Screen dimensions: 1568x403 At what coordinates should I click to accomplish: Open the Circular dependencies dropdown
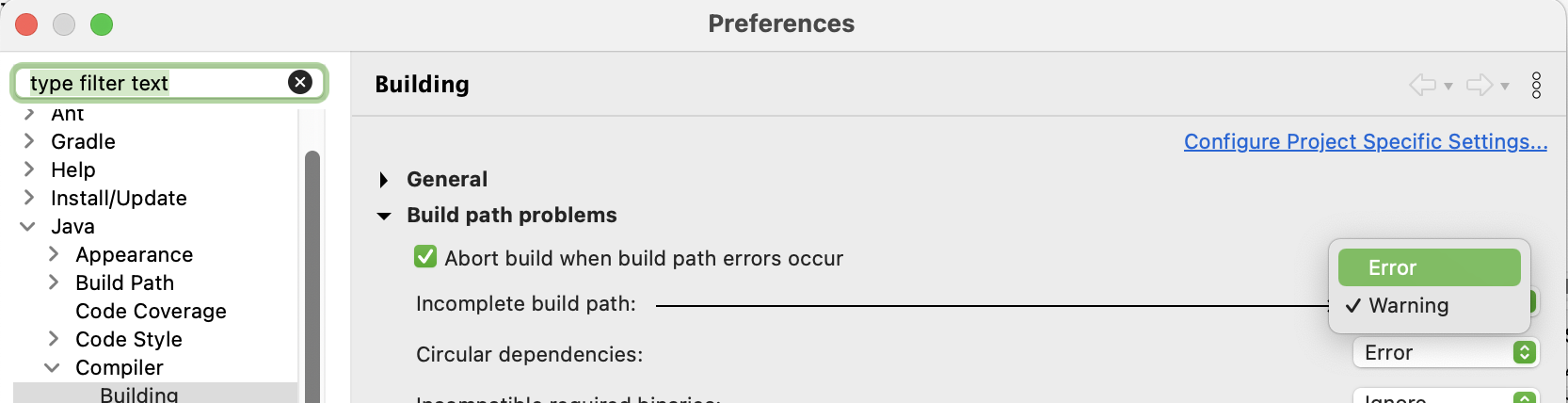(x=1446, y=352)
